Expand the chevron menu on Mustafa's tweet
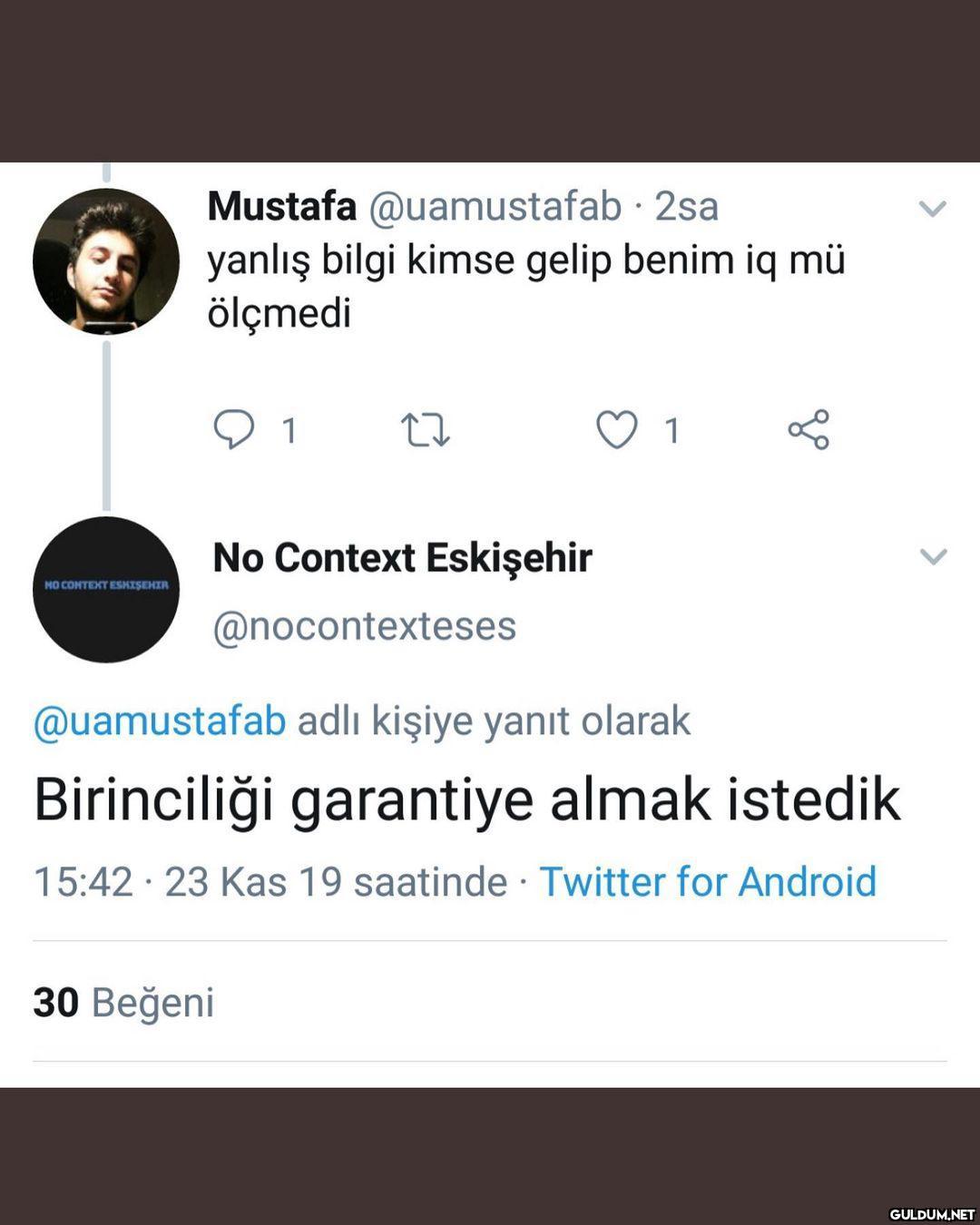Viewport: 980px width, 1225px height. [933, 209]
